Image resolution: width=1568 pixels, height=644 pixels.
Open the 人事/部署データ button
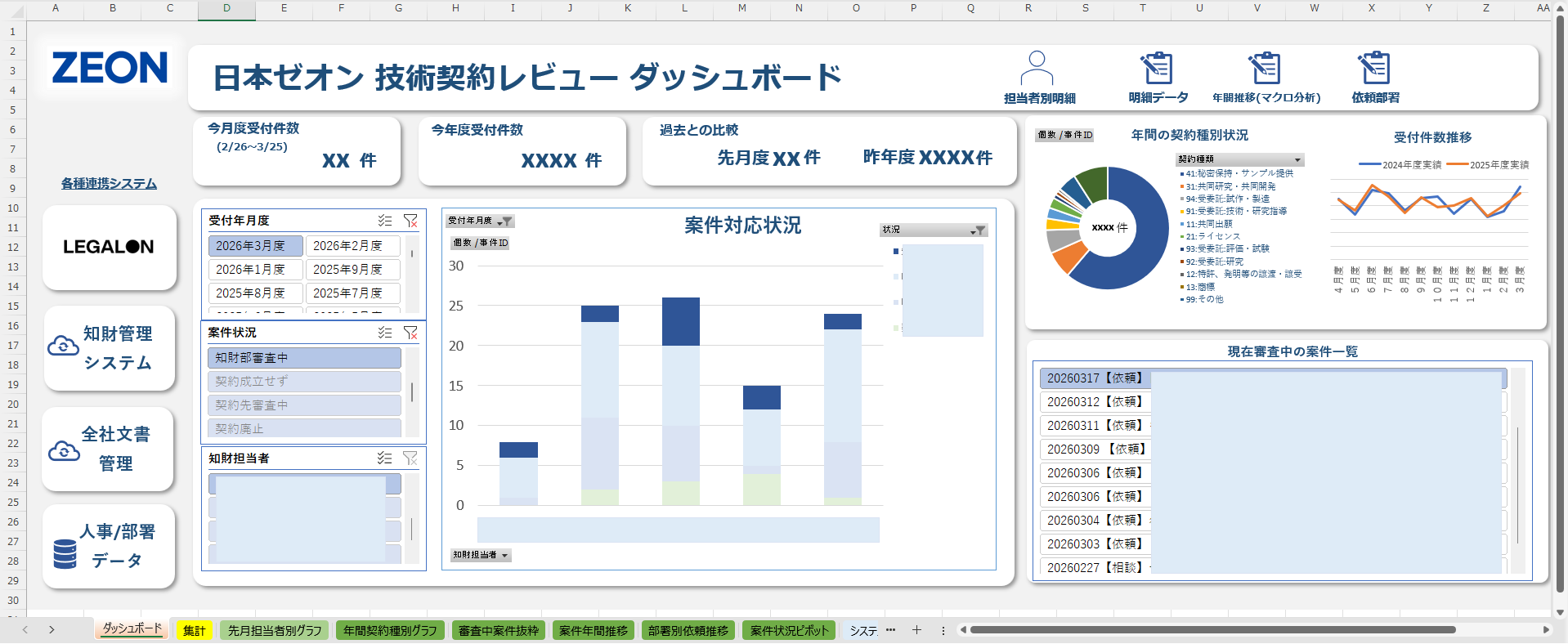click(x=109, y=546)
